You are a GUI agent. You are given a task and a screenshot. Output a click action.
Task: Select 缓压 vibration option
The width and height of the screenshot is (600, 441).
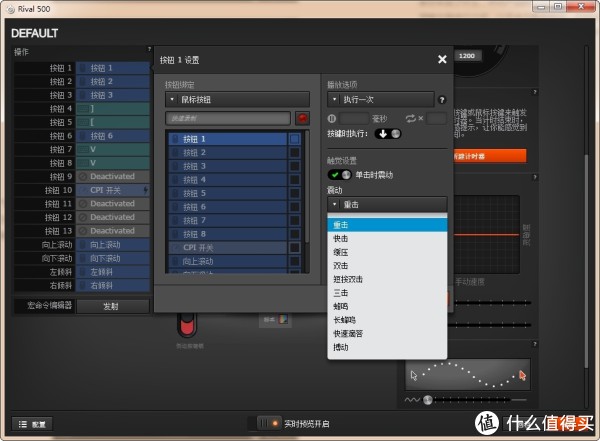click(387, 252)
